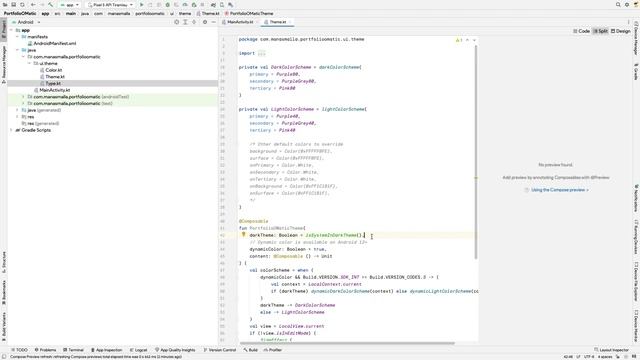
Task: Open the Device Manager toolbar icon
Action: point(222,4)
